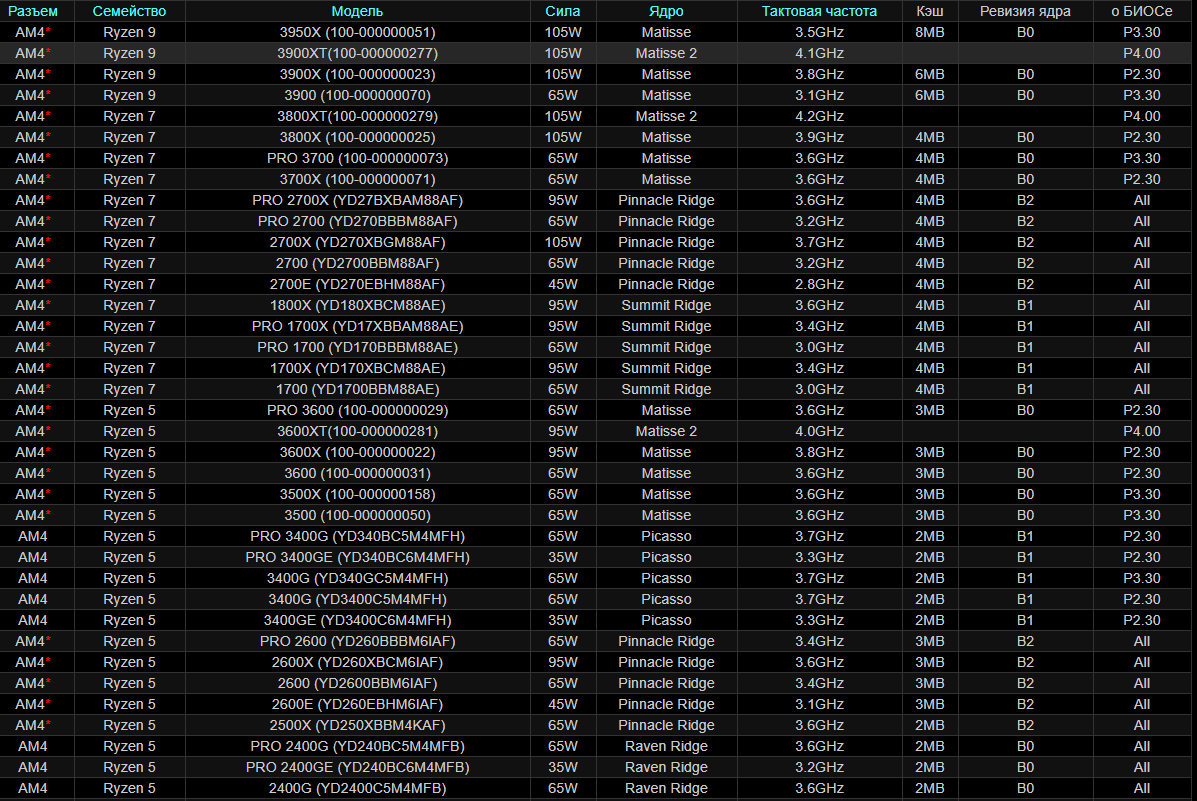Select the 3500 (100-000000050) cell
1197x801 pixels.
(357, 515)
